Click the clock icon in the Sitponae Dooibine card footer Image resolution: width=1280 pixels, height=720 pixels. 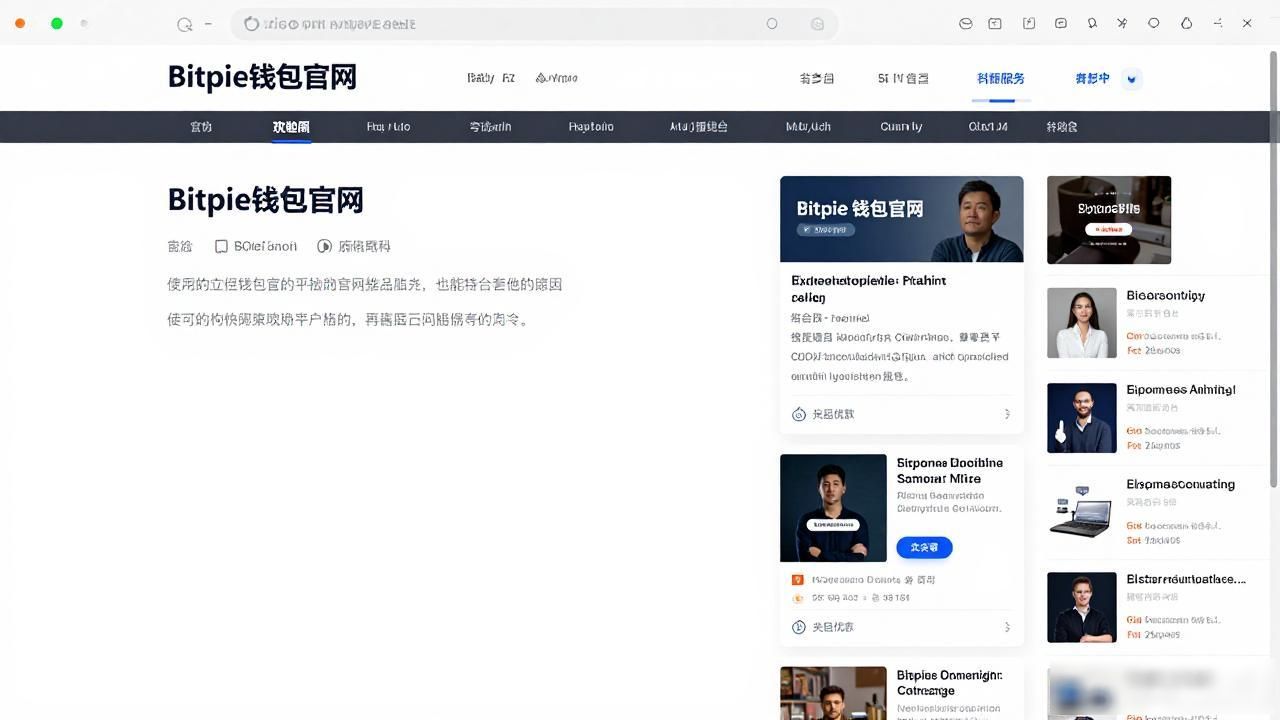click(x=799, y=627)
